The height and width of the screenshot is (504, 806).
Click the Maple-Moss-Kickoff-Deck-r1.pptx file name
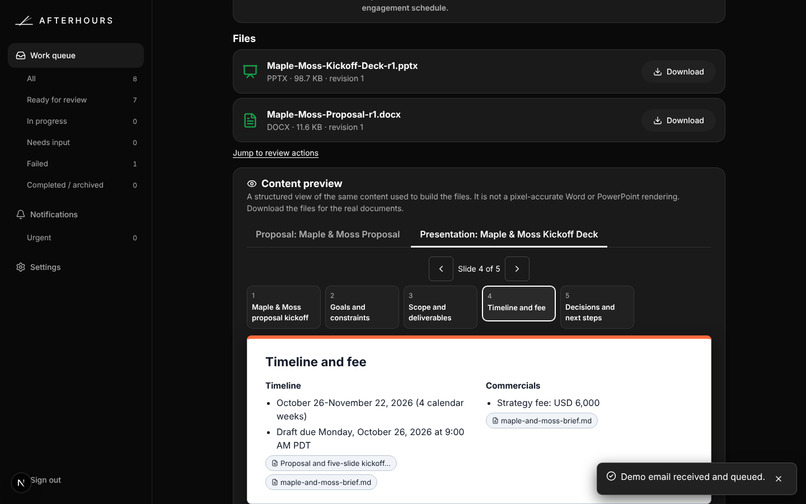pyautogui.click(x=342, y=66)
